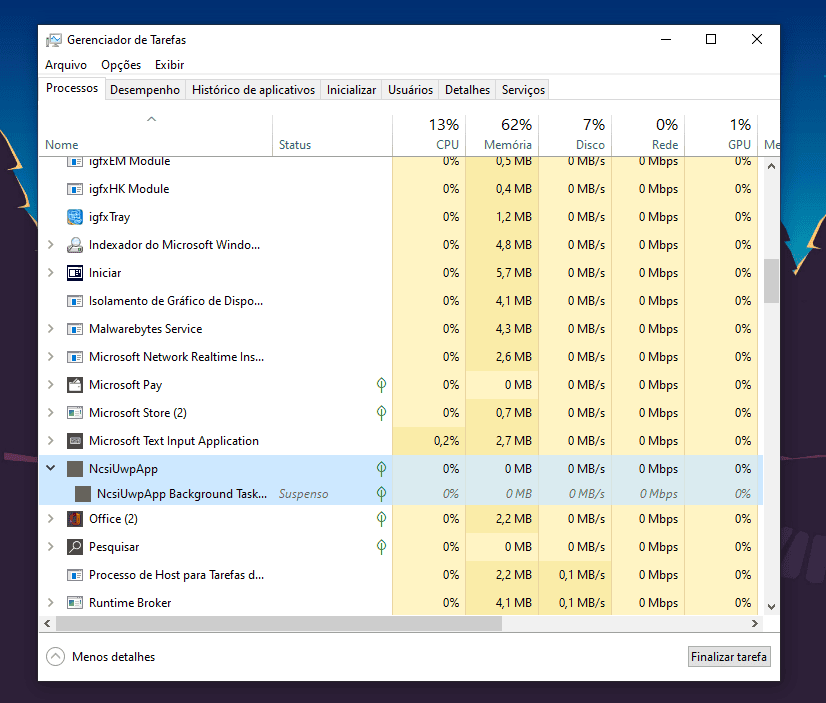This screenshot has width=826, height=703.
Task: Click the vertical scrollbar down arrow
Action: coord(771,606)
